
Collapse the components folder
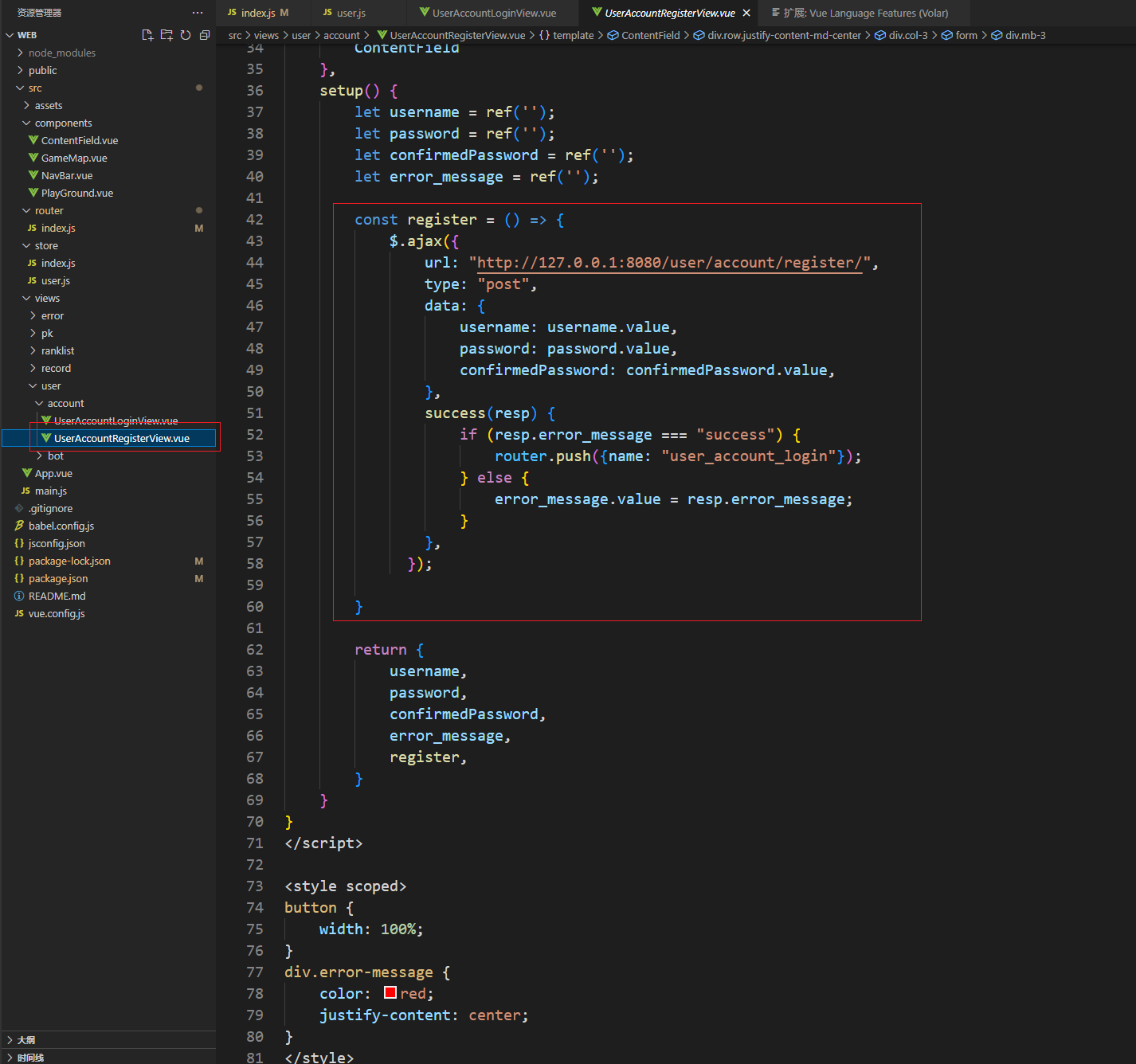pos(64,123)
